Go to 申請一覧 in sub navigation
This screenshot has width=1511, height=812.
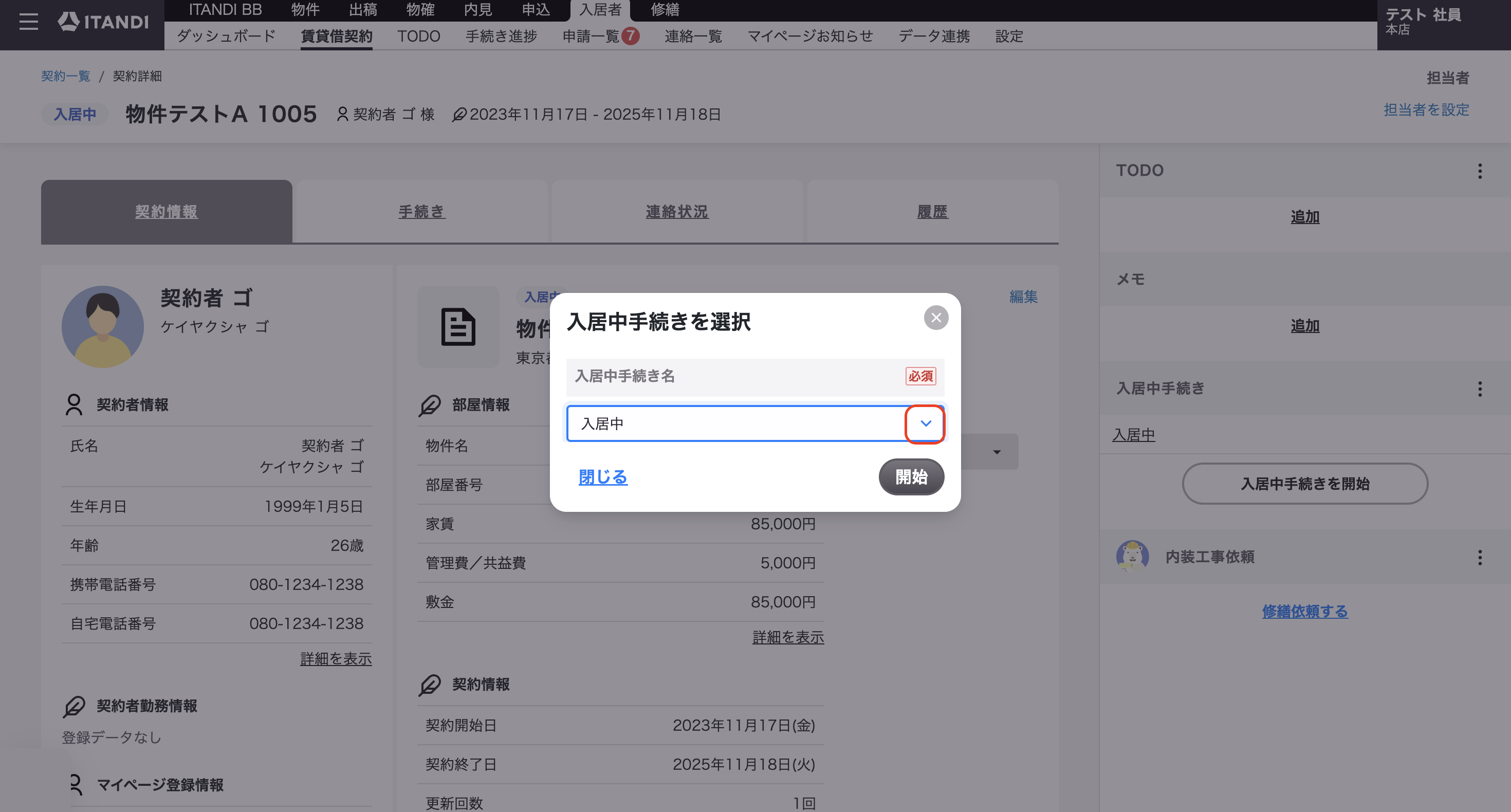pyautogui.click(x=591, y=36)
